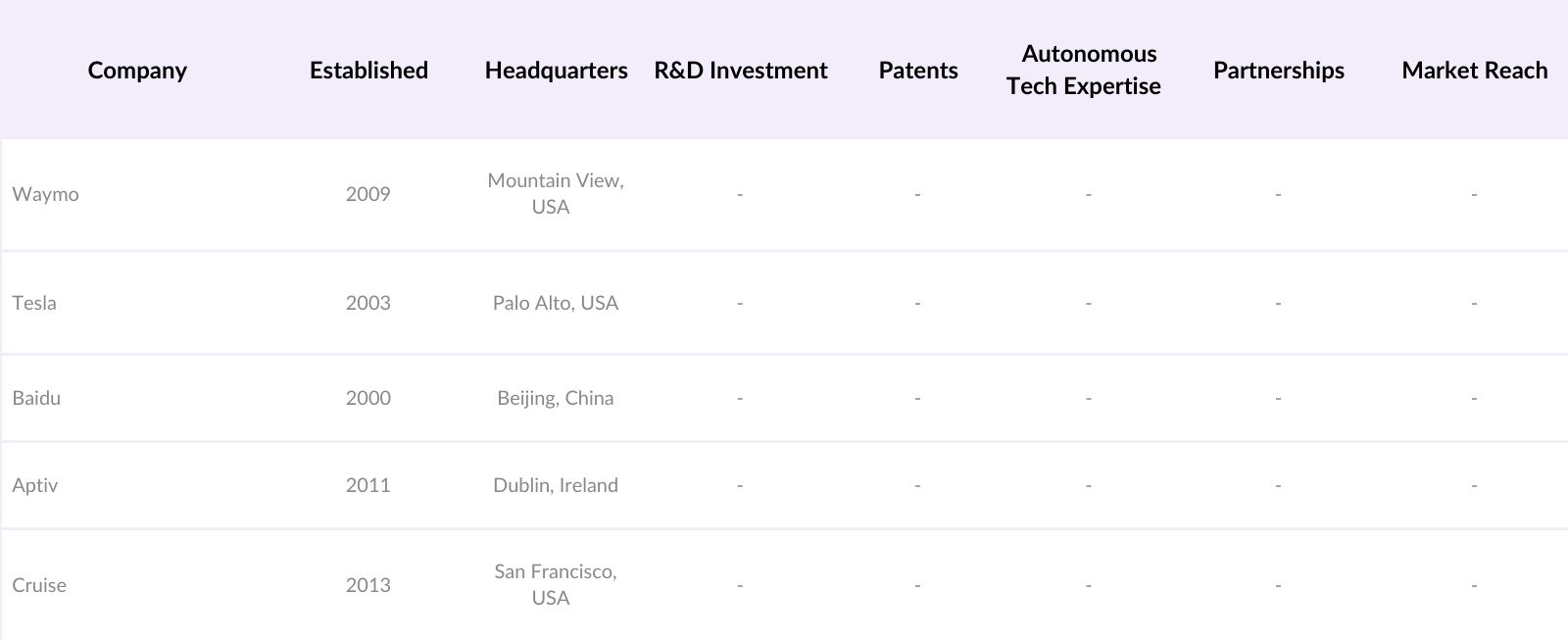Select the R&D Investment header

(740, 70)
